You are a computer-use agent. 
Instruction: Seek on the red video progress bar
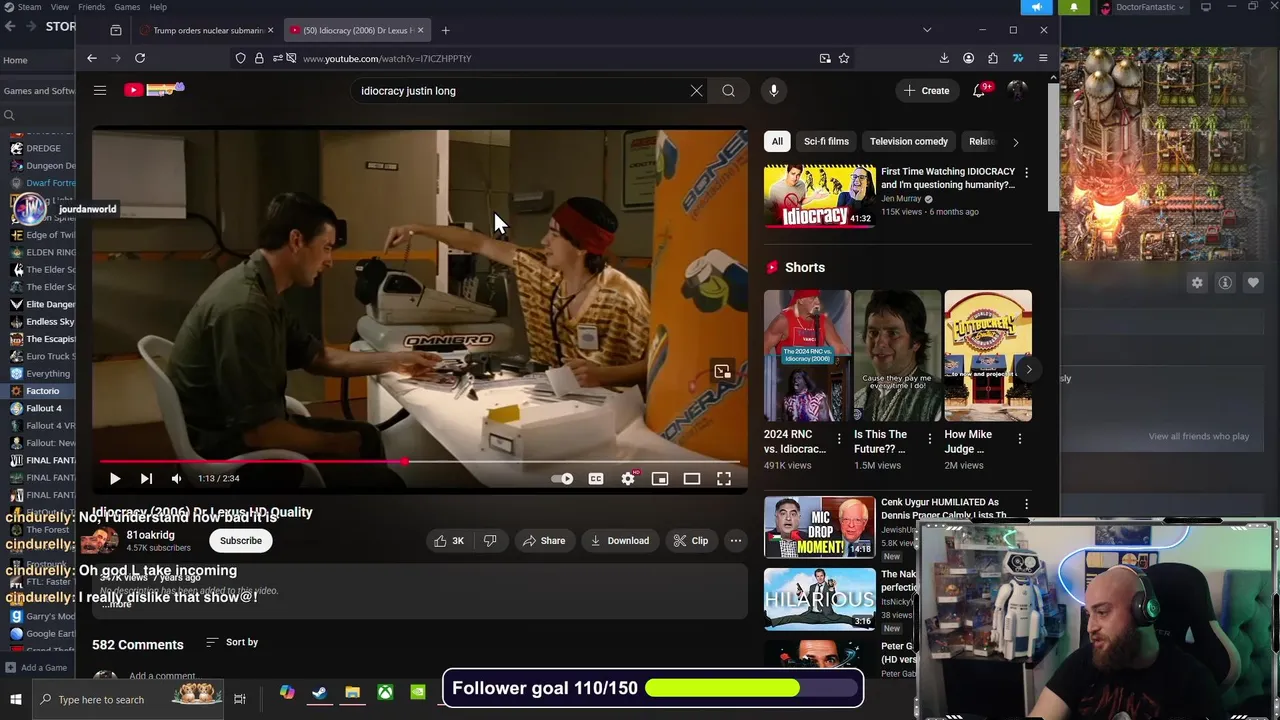coord(420,462)
